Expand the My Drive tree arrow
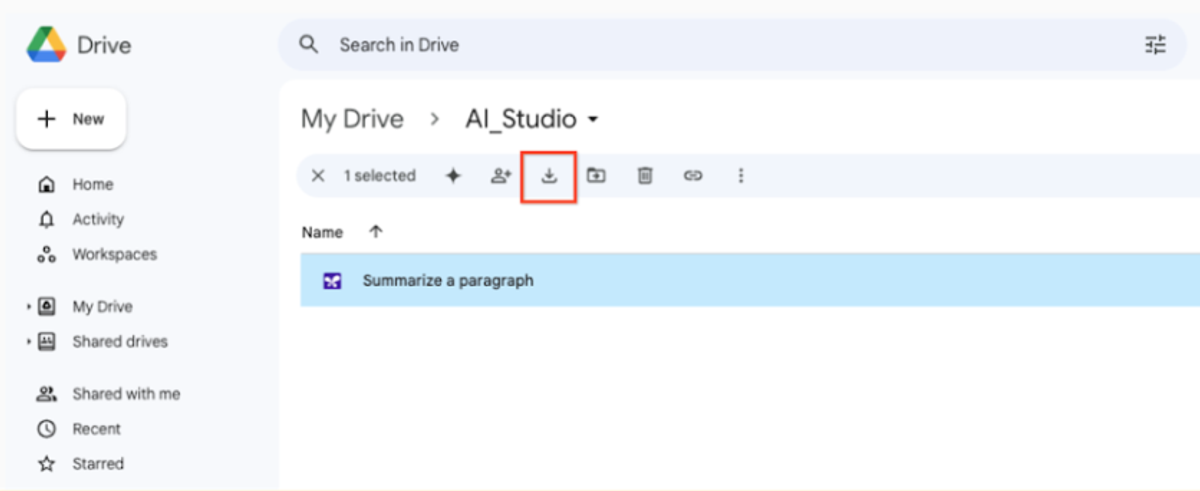 (28, 307)
